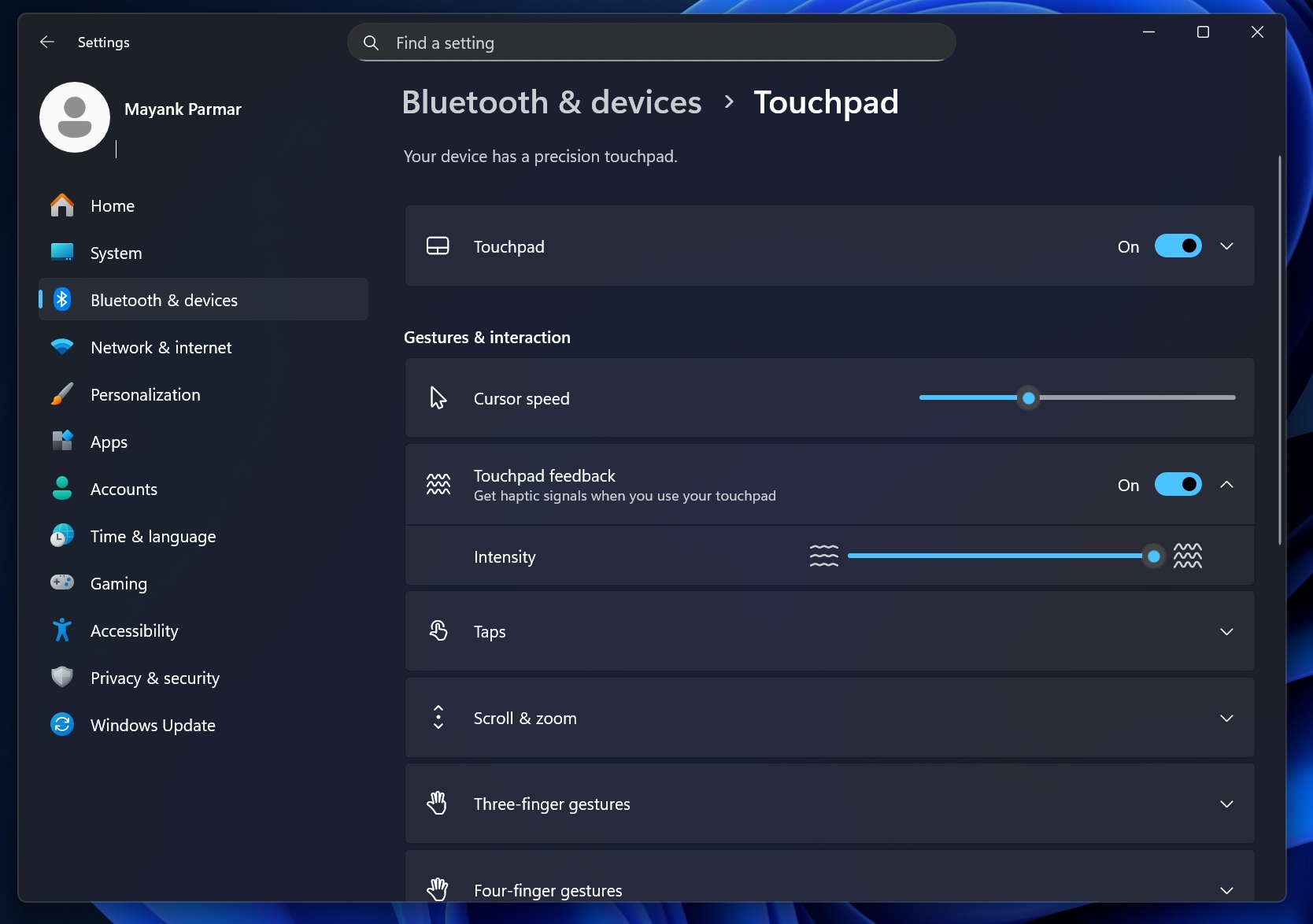1313x924 pixels.
Task: Turn off the Touchpad toggle
Action: [x=1178, y=246]
